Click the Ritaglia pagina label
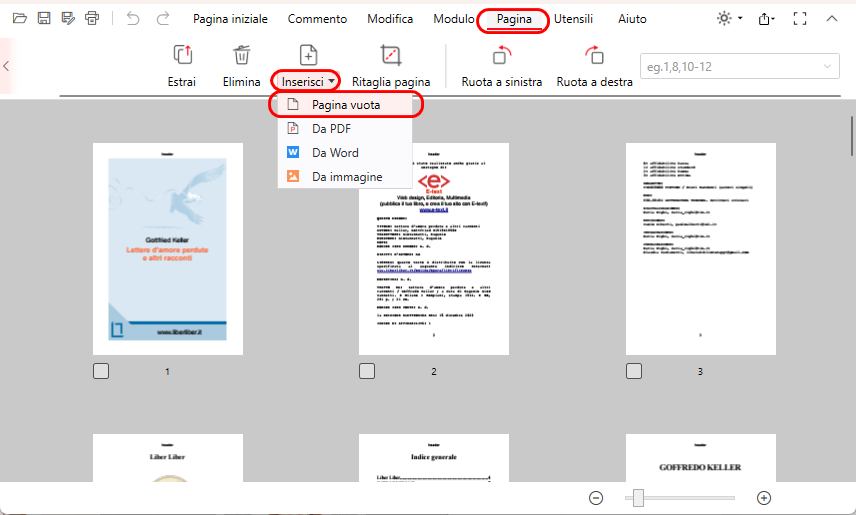The width and height of the screenshot is (856, 515). 391,82
